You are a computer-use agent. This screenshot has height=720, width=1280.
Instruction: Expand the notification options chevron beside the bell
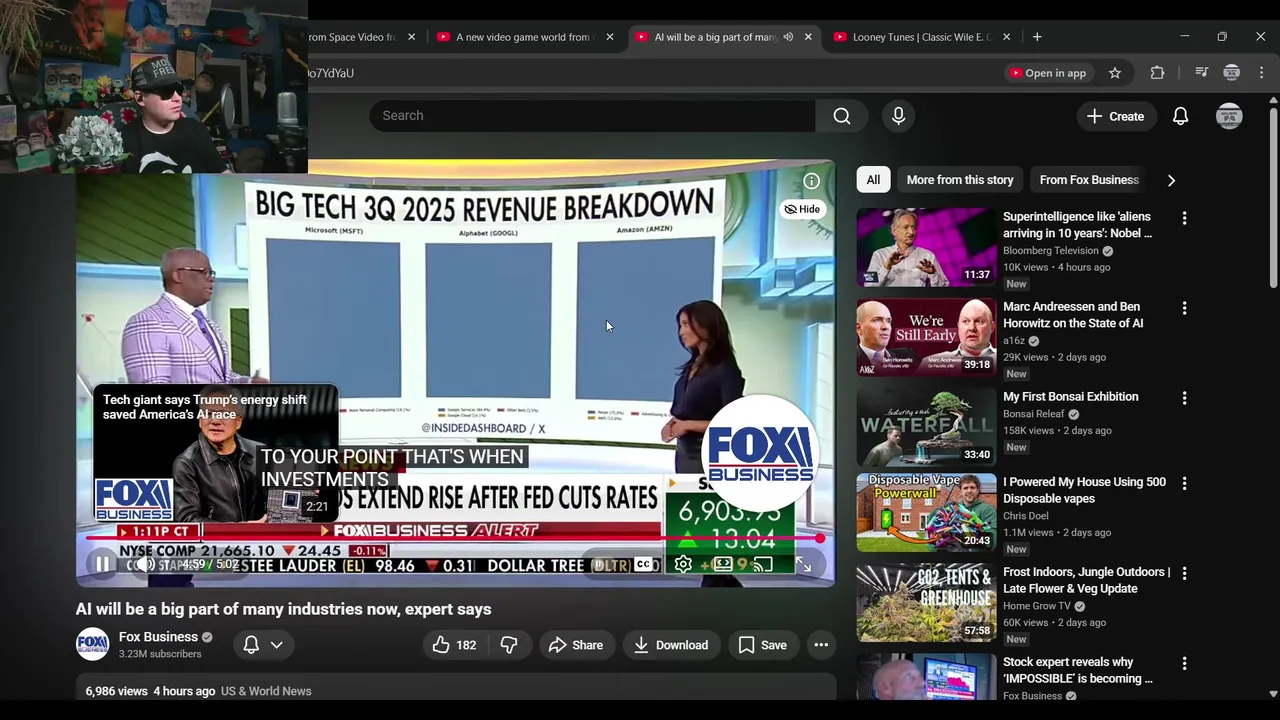coord(276,645)
